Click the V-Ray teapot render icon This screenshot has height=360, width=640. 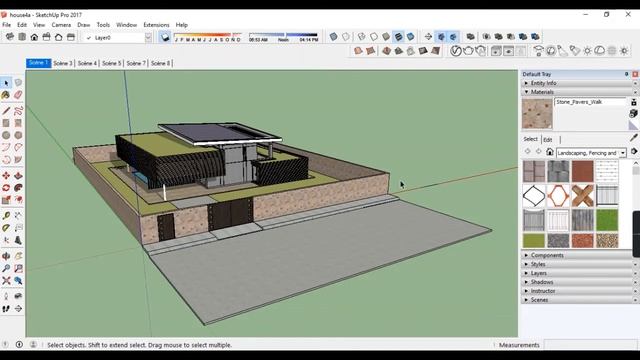(468, 51)
